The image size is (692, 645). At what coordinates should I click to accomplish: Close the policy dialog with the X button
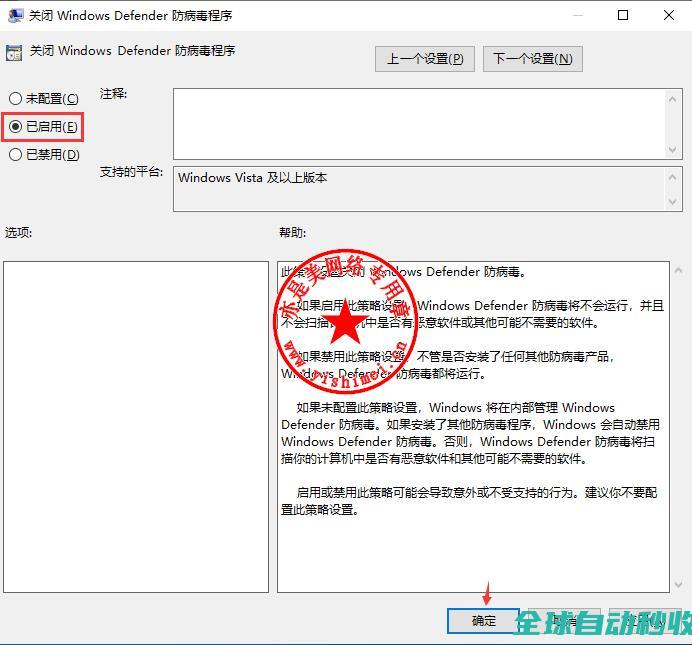click(x=669, y=15)
